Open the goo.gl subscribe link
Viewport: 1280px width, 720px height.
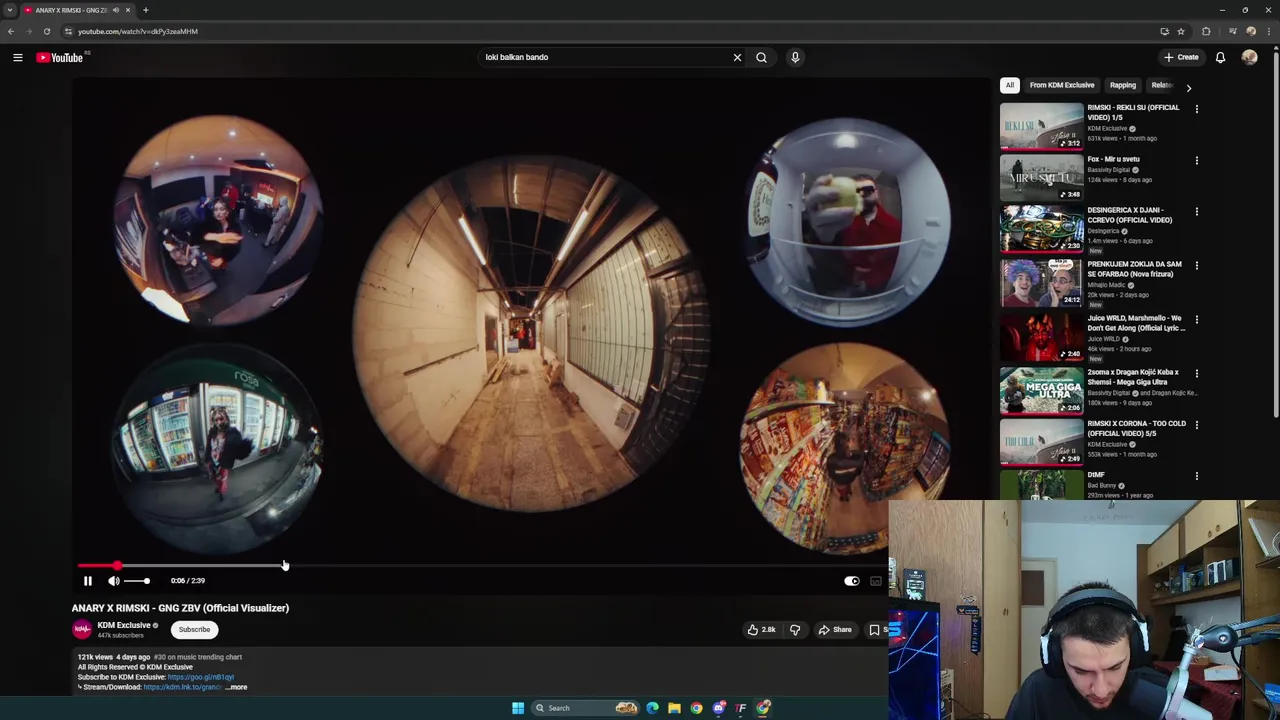pyautogui.click(x=201, y=677)
